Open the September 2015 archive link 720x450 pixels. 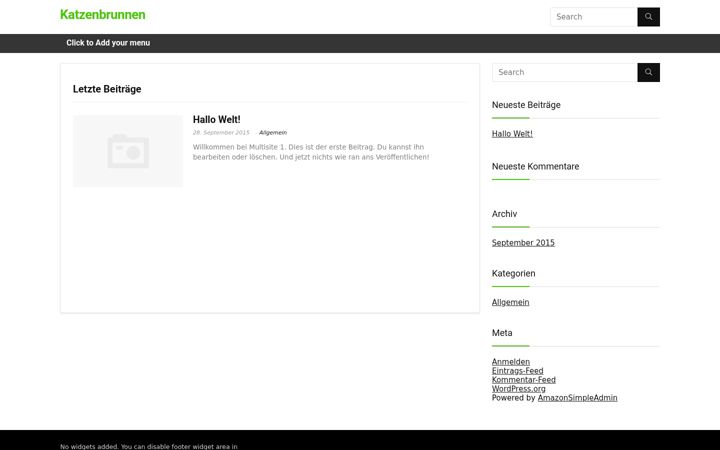pyautogui.click(x=523, y=243)
